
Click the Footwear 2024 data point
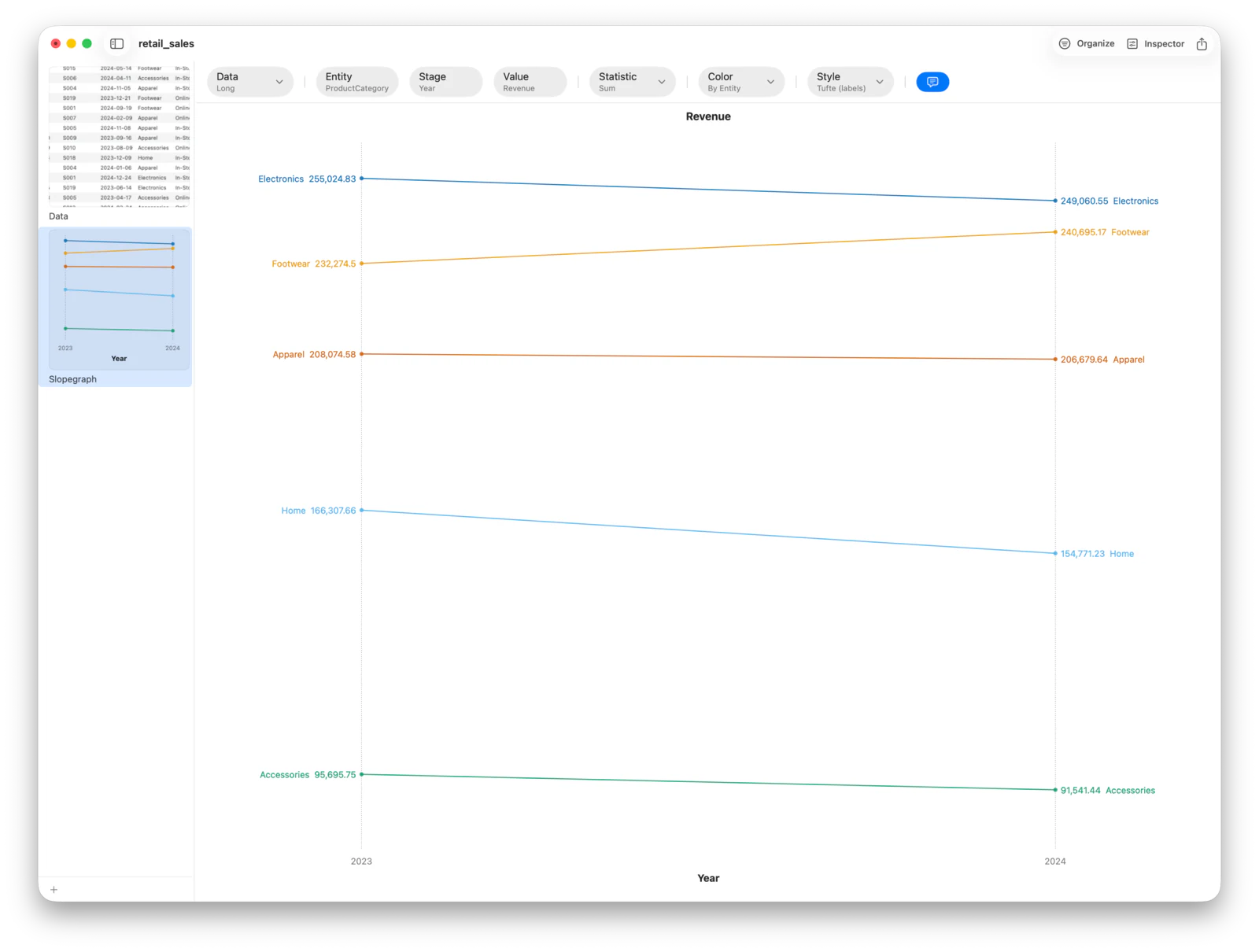click(x=1055, y=232)
